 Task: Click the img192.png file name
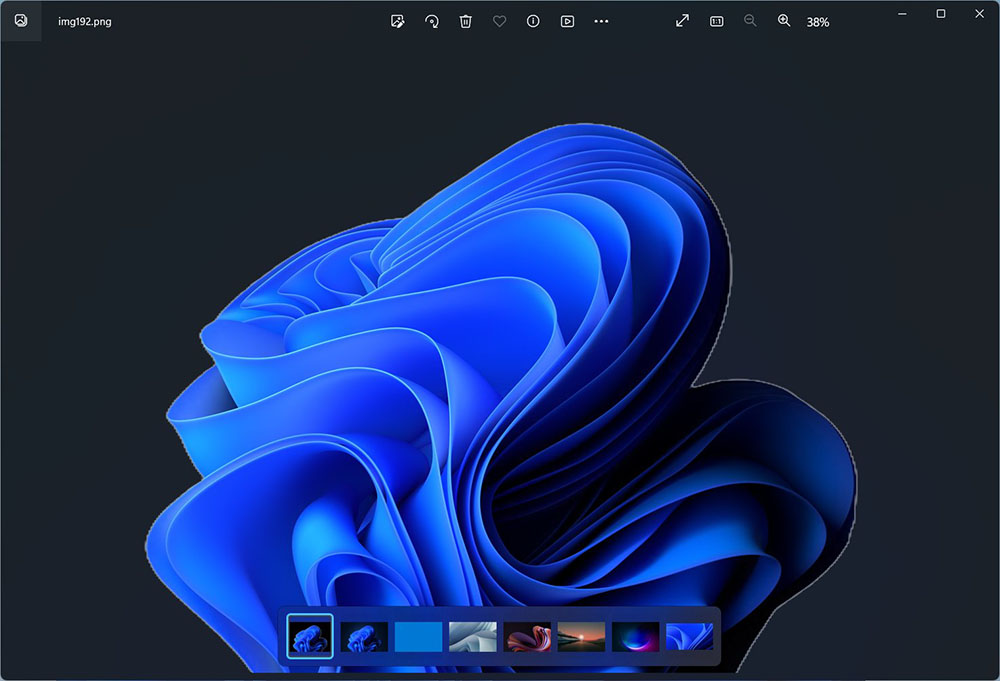[85, 22]
